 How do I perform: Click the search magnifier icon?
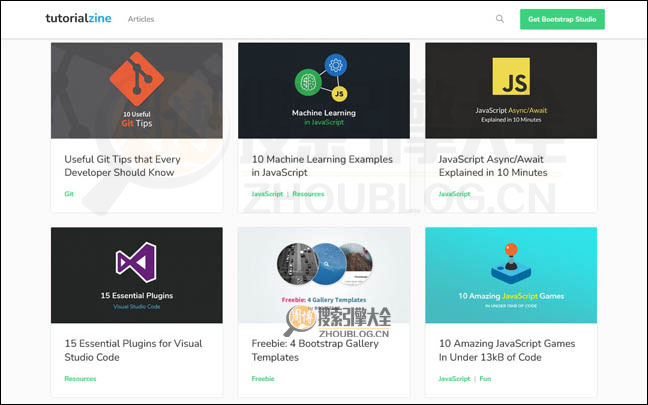500,19
